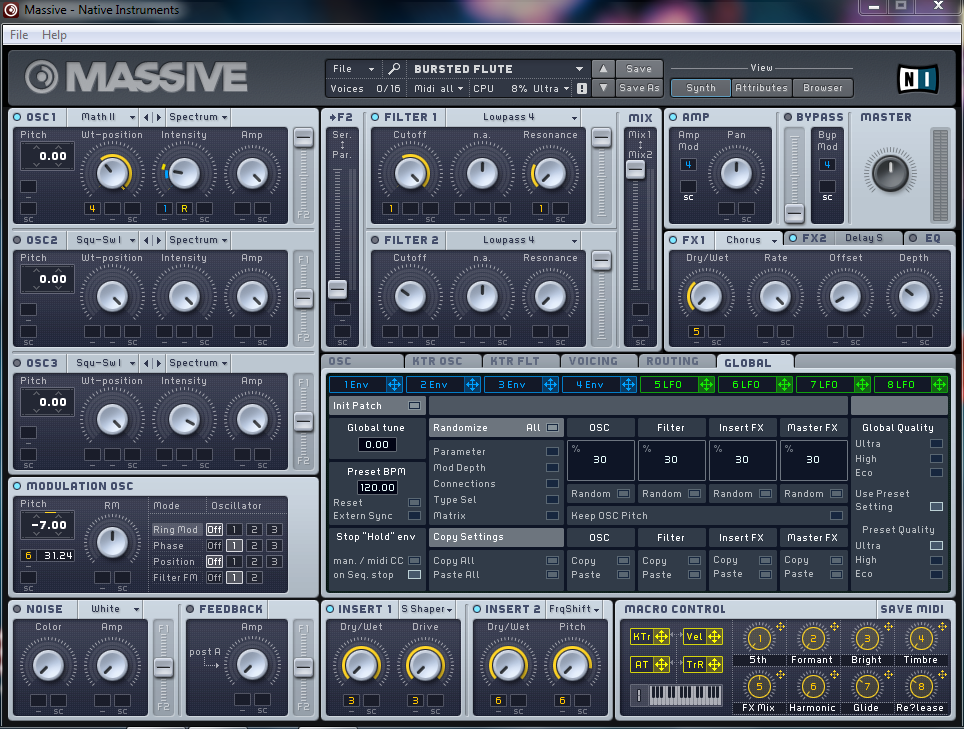Switch to the KTR FLT tab
The height and width of the screenshot is (729, 964).
point(521,361)
